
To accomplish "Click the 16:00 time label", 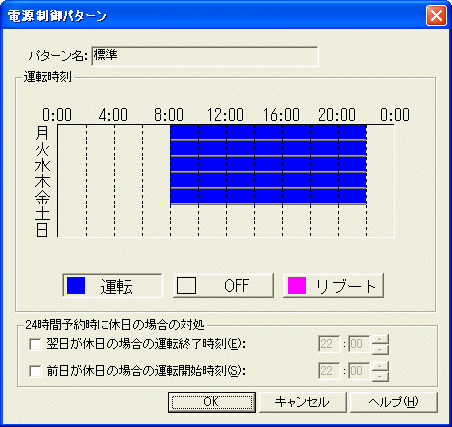I will (x=281, y=115).
